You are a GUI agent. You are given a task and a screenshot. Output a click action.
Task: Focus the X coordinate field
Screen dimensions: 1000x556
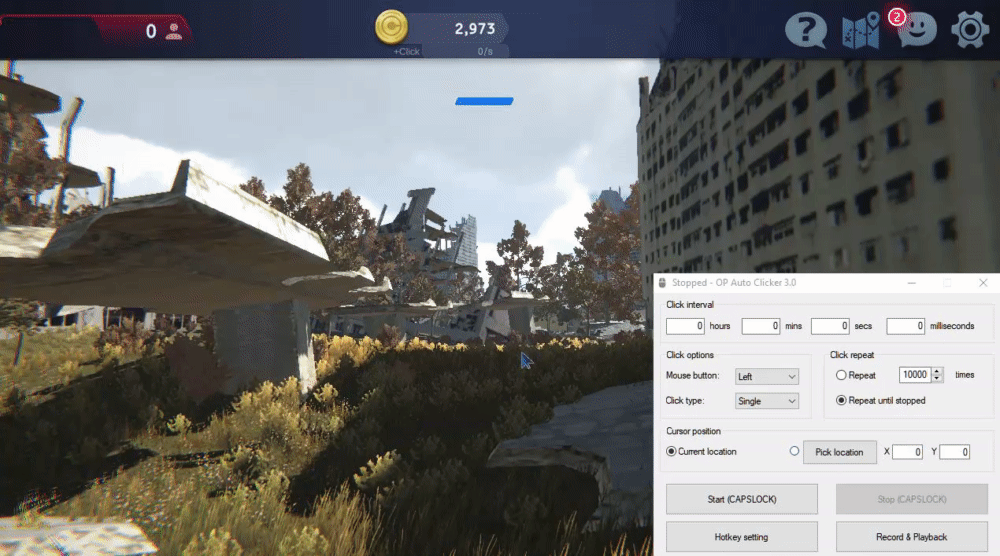(x=907, y=452)
